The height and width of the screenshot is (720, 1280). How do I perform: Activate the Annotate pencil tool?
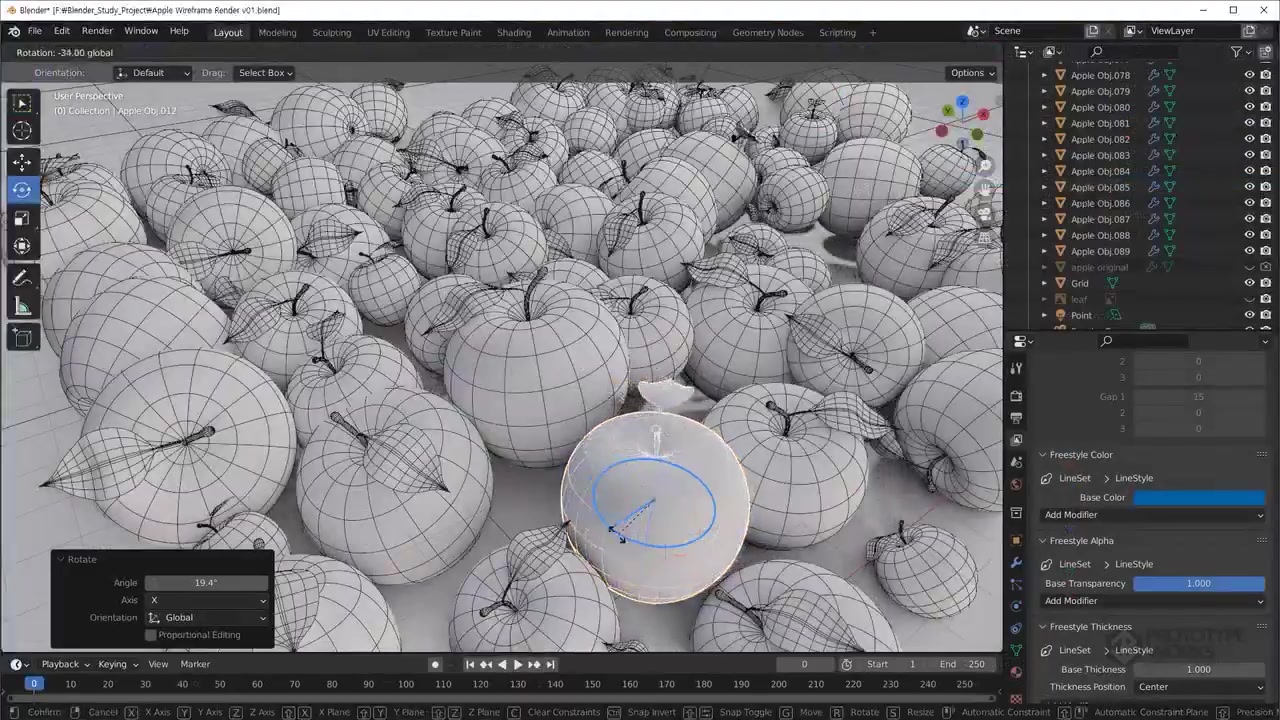[x=22, y=278]
